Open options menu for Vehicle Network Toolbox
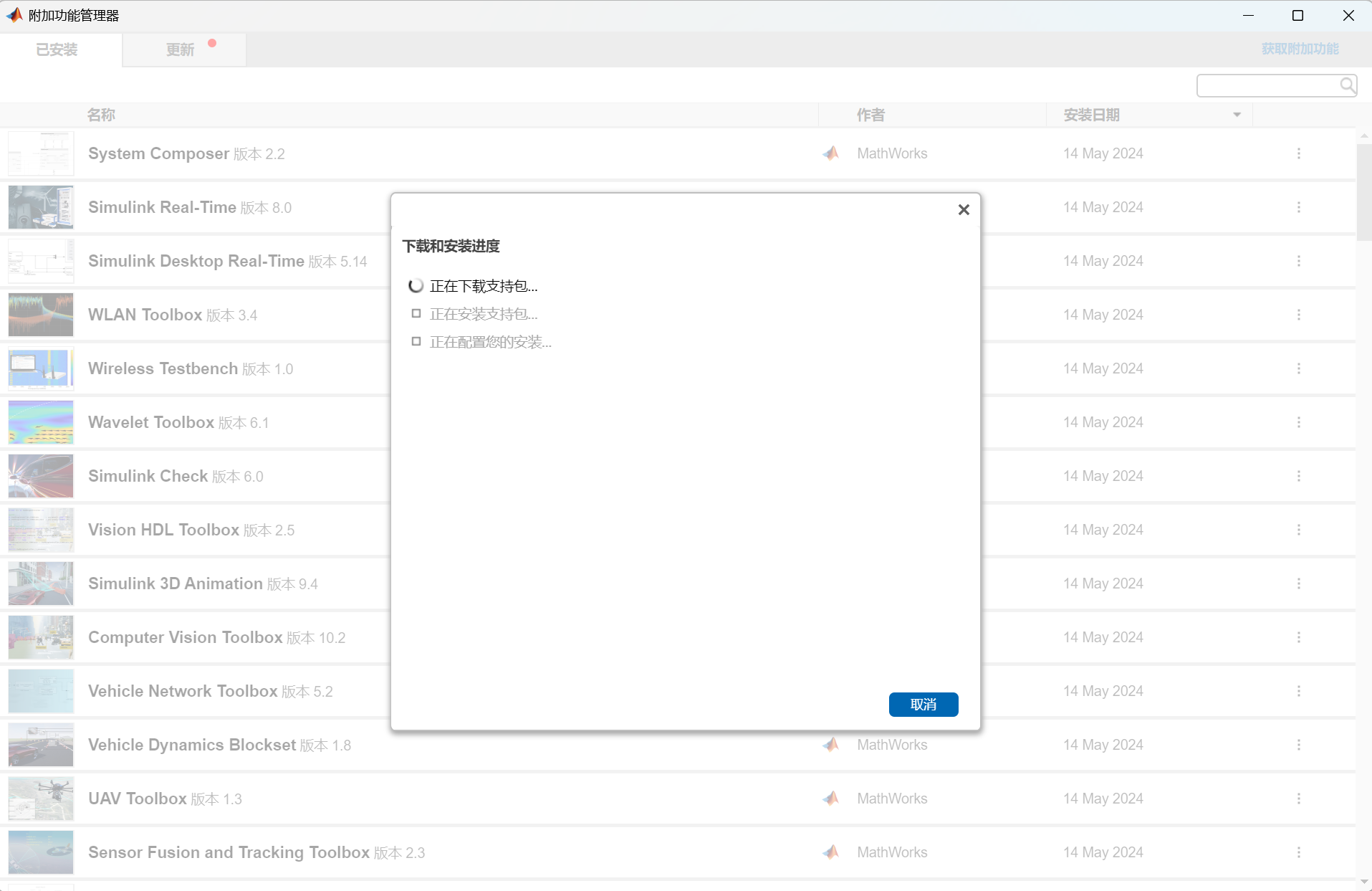Image resolution: width=1372 pixels, height=891 pixels. [1298, 691]
